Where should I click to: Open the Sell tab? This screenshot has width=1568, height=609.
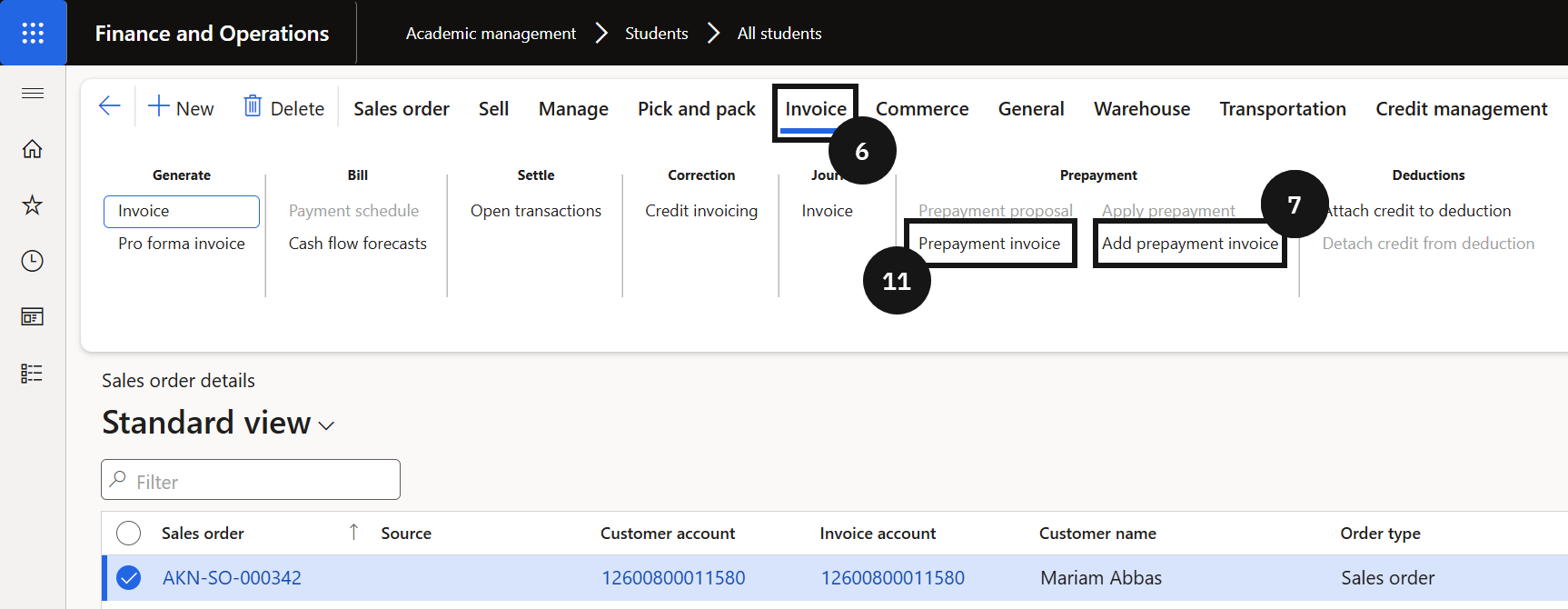tap(493, 109)
